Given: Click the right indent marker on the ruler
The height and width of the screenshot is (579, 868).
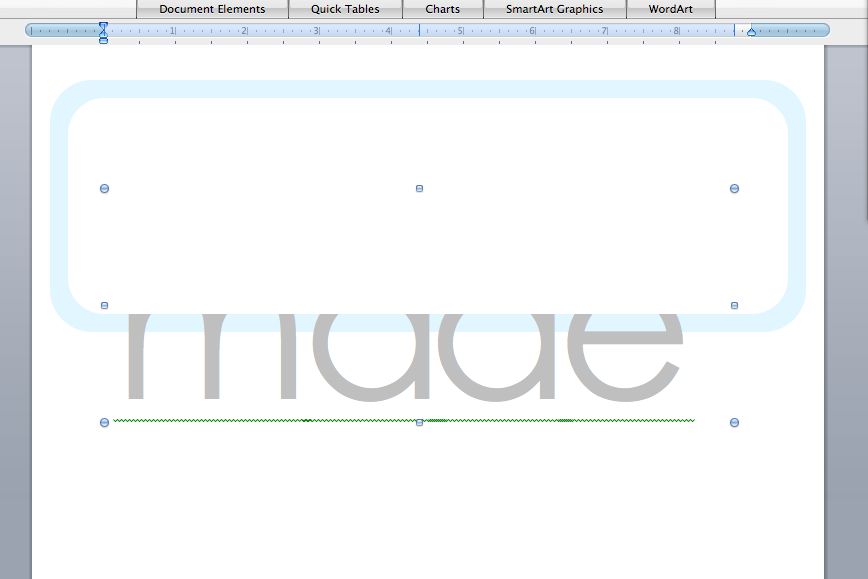Looking at the screenshot, I should (x=752, y=32).
